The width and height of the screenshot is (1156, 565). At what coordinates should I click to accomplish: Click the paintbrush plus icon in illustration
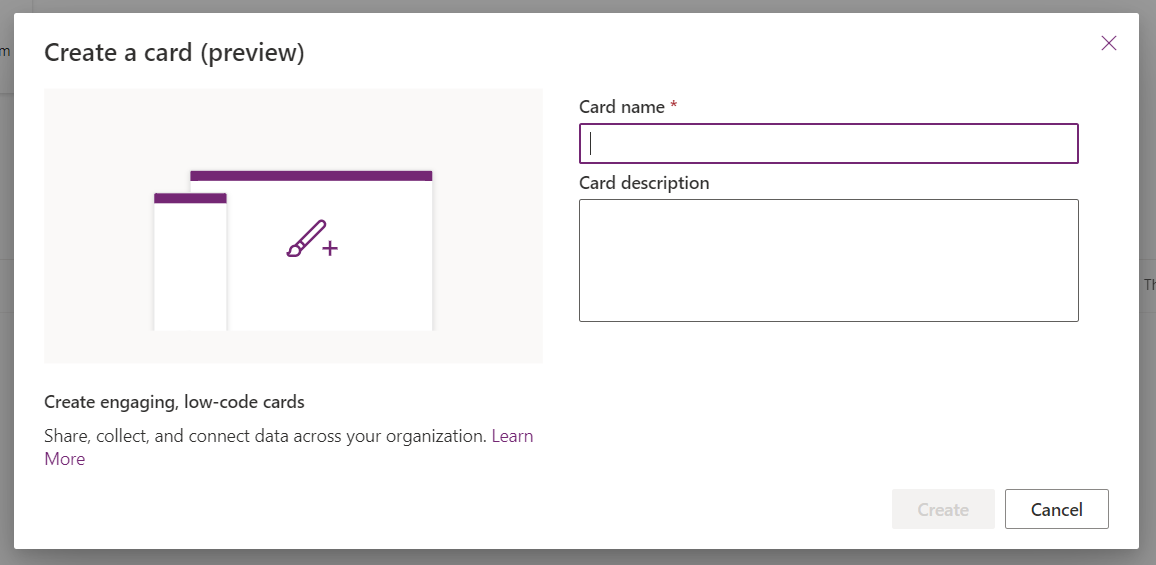pos(311,240)
